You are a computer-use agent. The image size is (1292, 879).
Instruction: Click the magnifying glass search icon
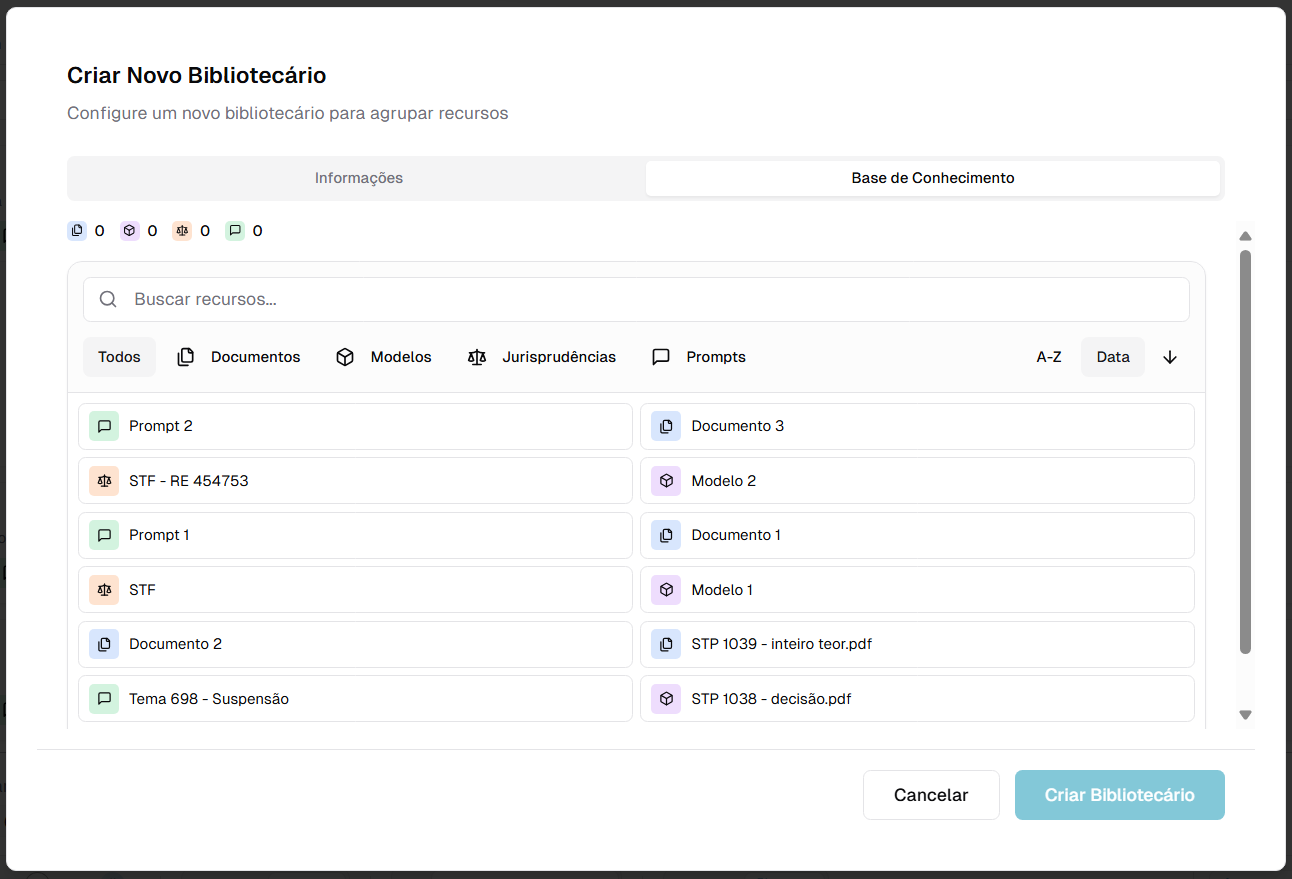108,299
